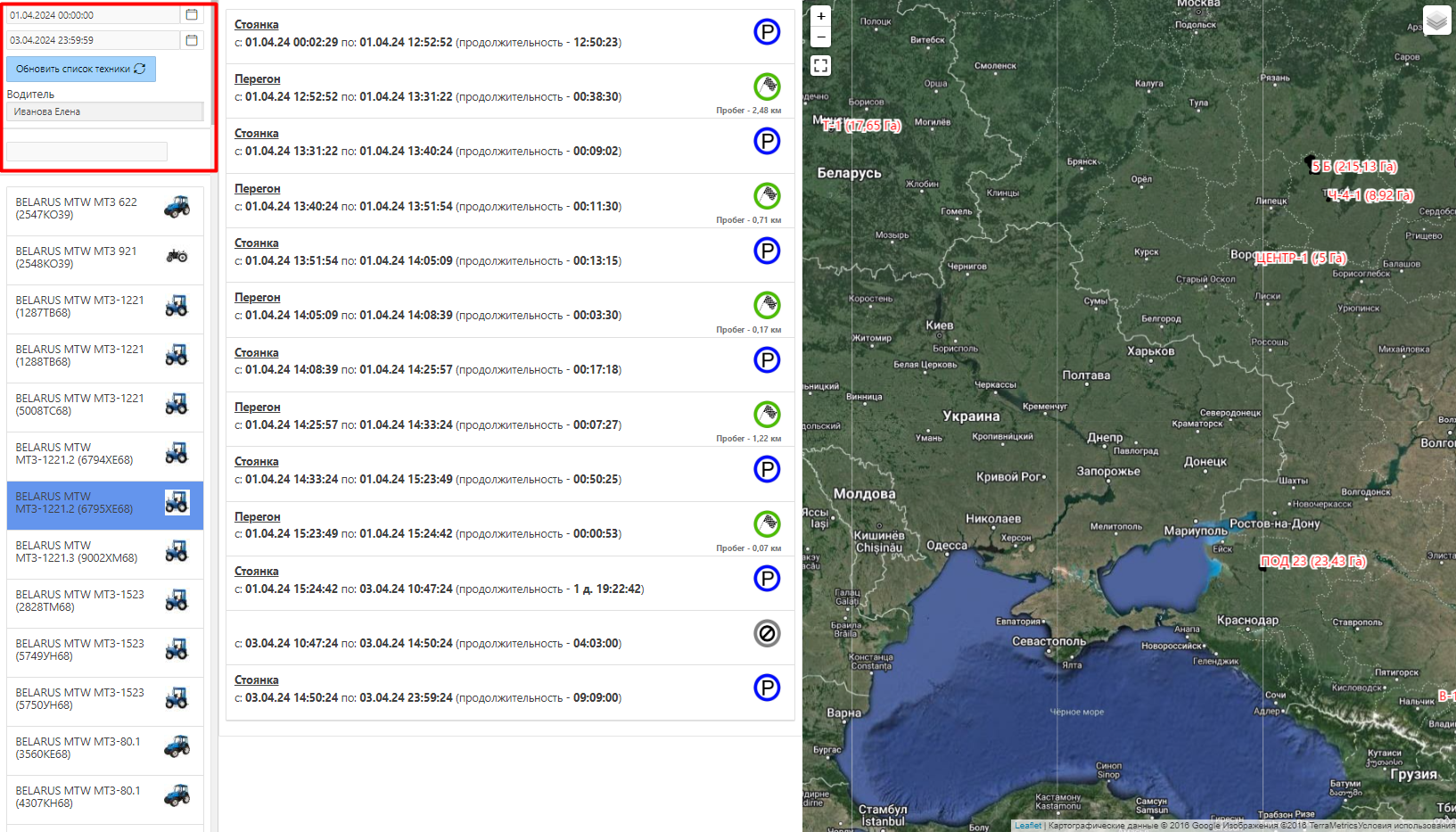Open calendar picker for end date
This screenshot has height=832, width=1456.
192,40
